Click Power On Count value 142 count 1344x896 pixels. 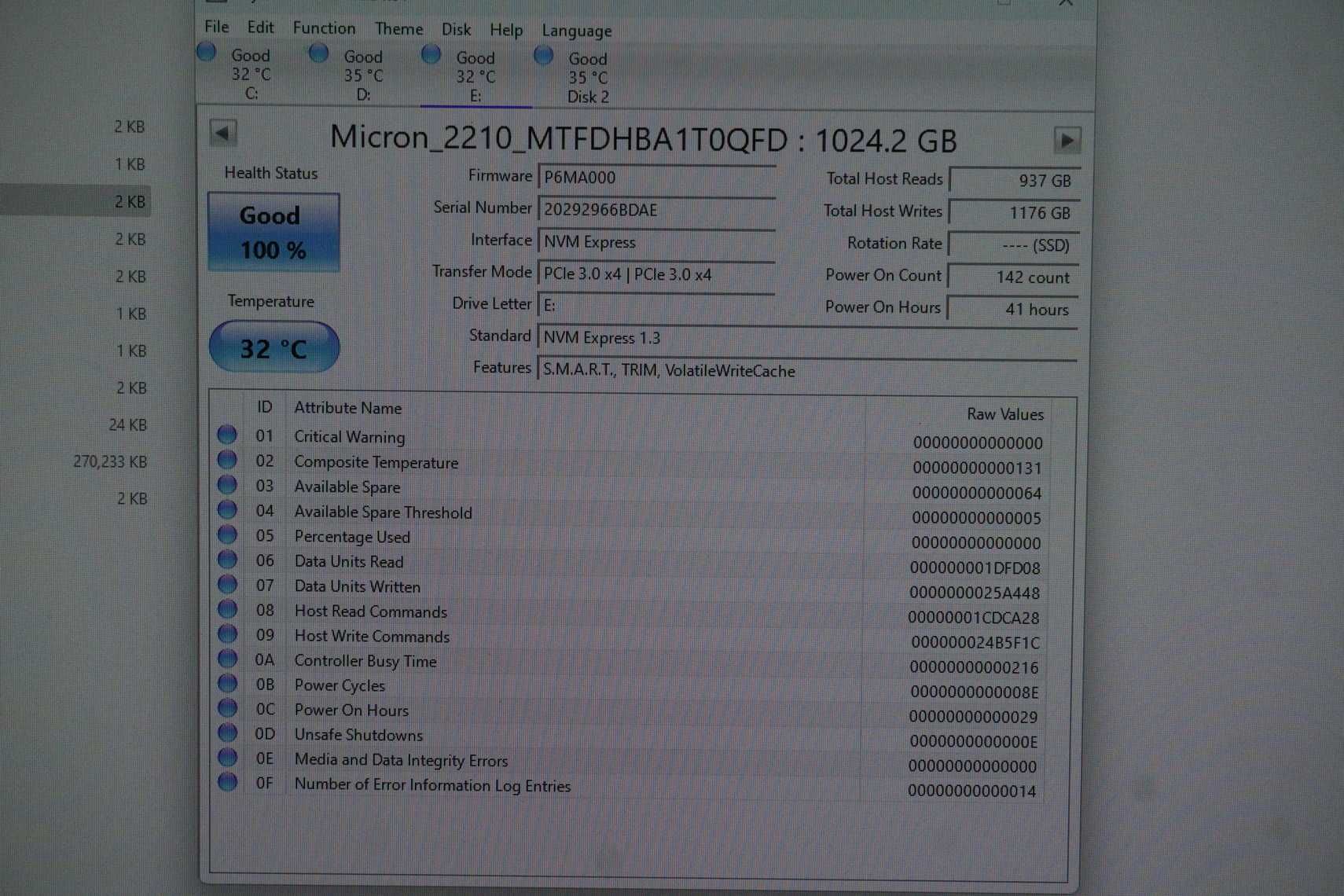click(x=1013, y=277)
